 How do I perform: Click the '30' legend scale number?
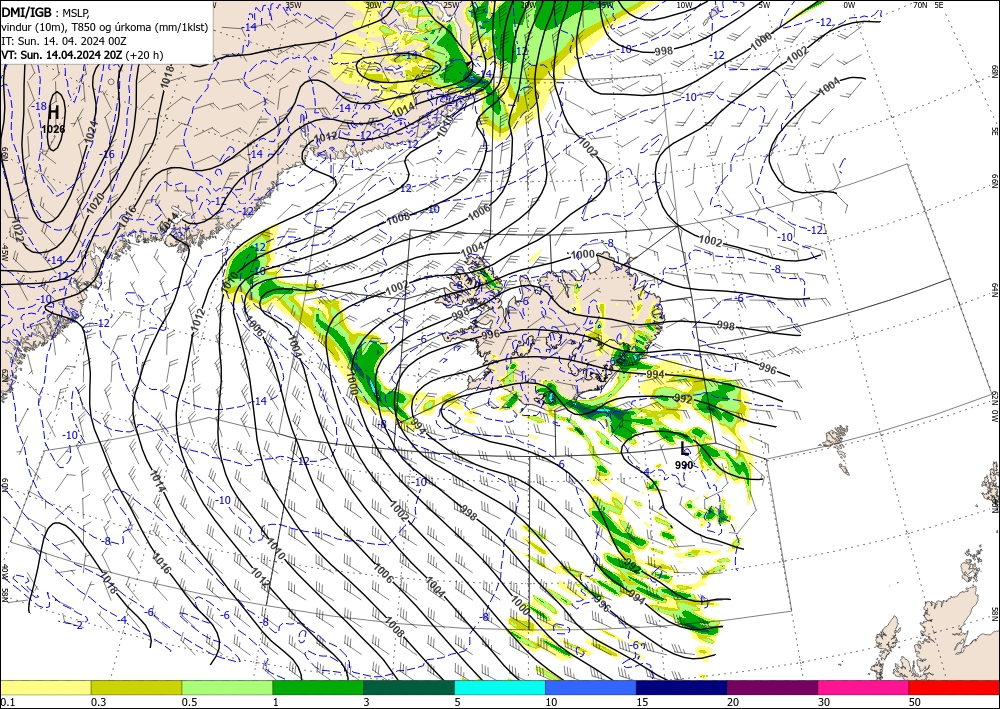[824, 702]
